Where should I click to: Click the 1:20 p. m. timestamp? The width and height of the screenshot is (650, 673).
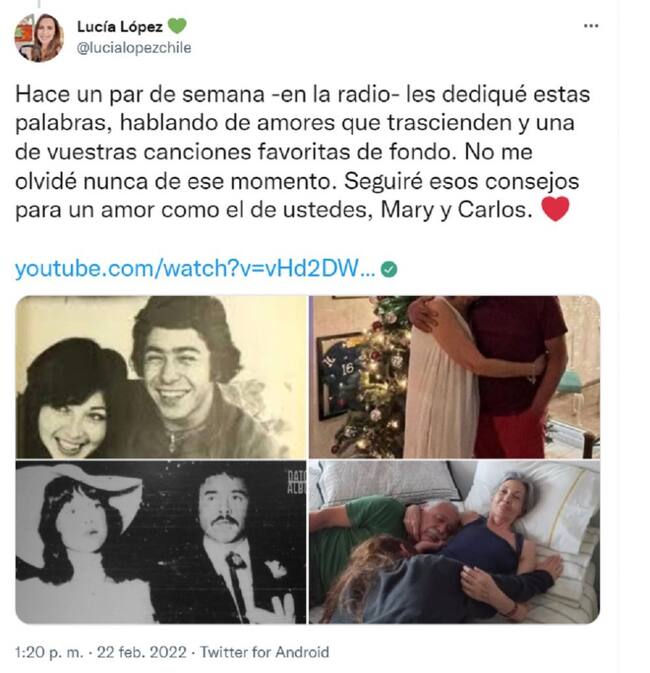pyautogui.click(x=49, y=652)
